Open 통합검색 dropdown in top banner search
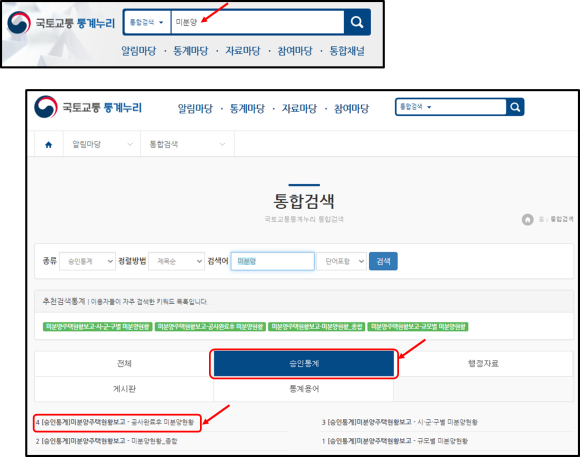Image resolution: width=580 pixels, height=457 pixels. 147,22
